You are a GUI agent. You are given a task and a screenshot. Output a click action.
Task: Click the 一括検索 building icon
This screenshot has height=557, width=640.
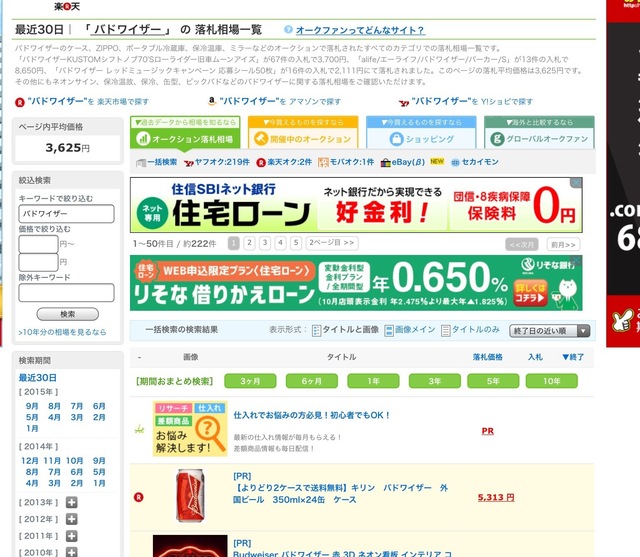[x=141, y=163]
